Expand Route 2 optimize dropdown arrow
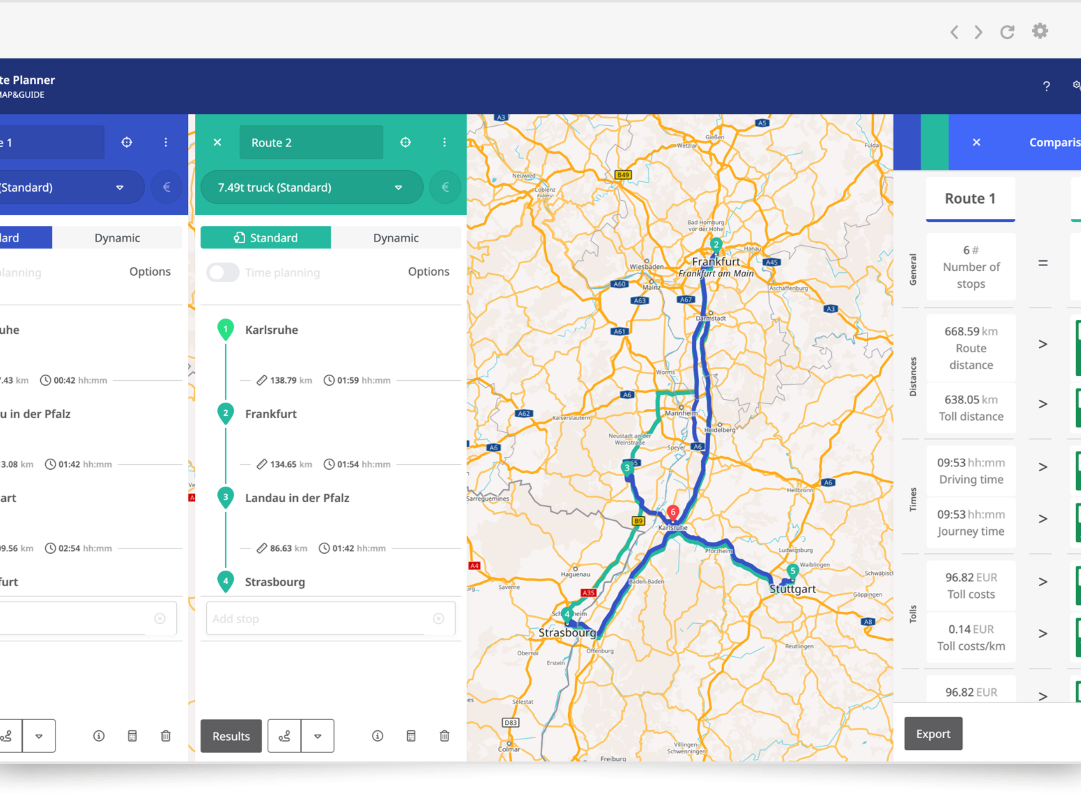The image size is (1081, 811). [318, 736]
